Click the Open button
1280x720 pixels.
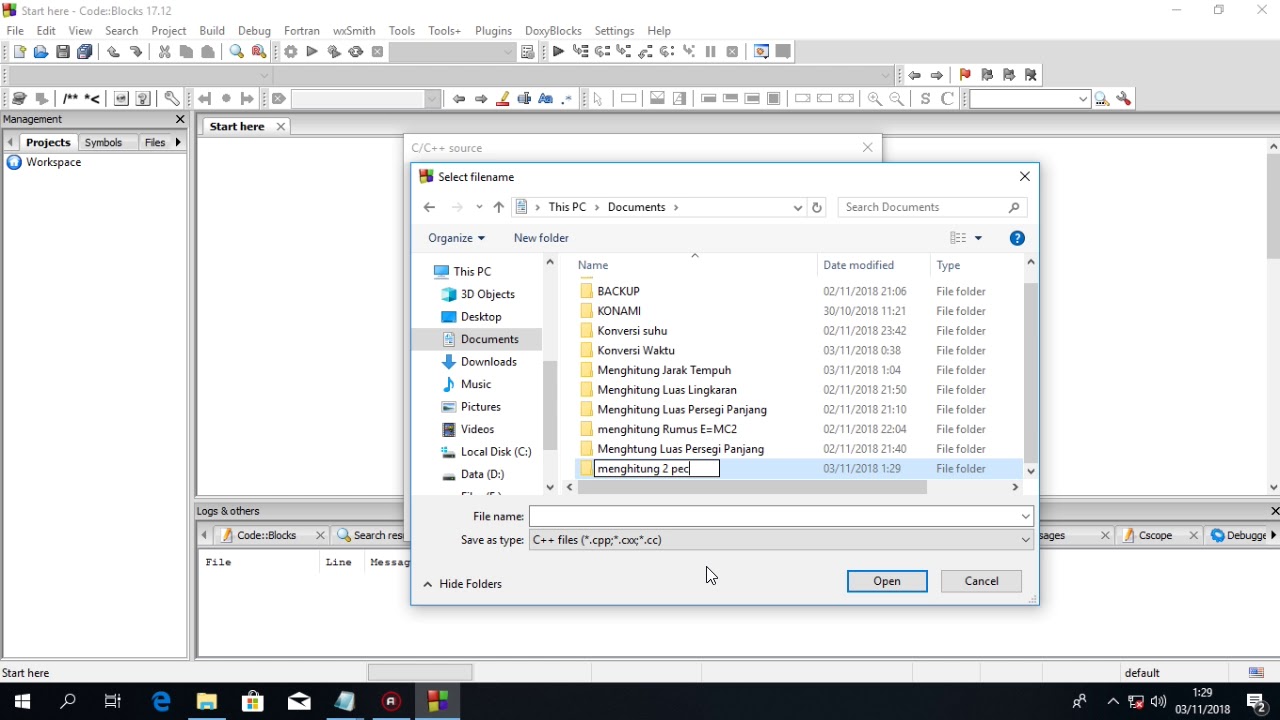(887, 581)
